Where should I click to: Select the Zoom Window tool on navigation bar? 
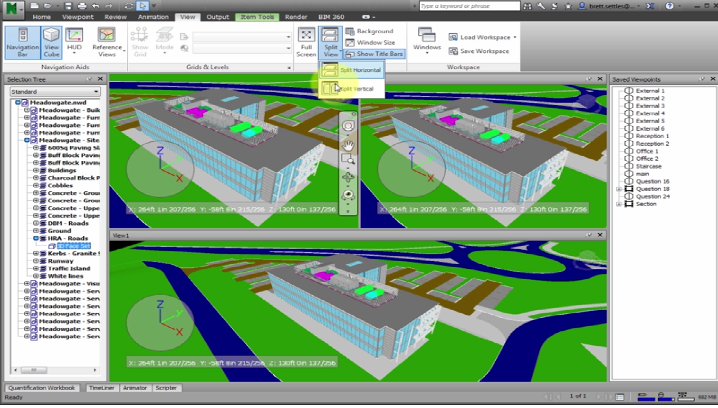[348, 160]
